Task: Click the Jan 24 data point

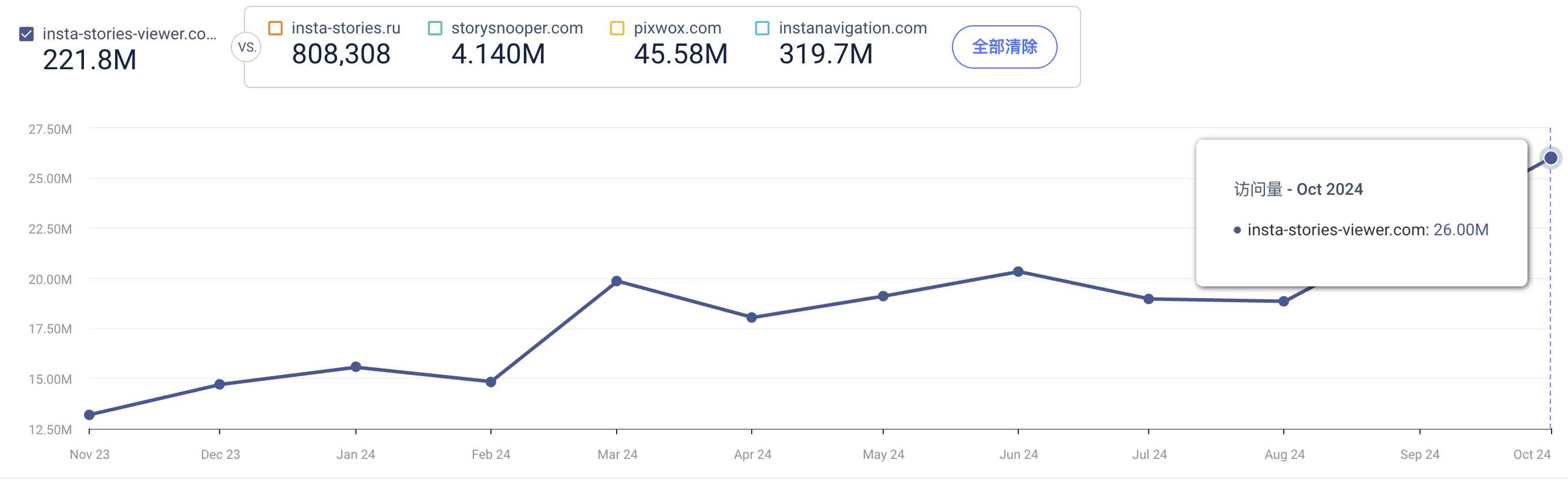Action: [356, 367]
